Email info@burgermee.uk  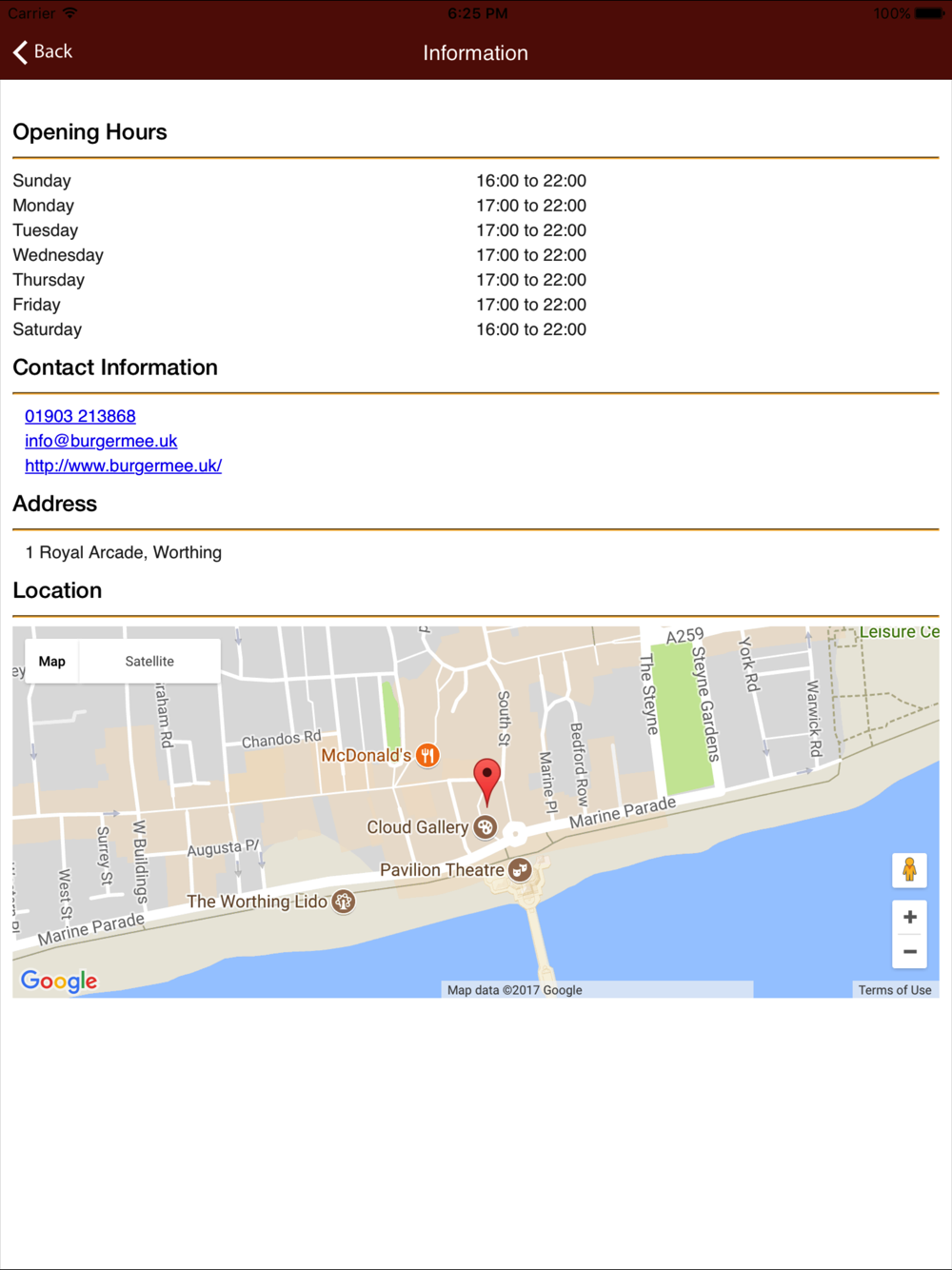[x=101, y=441]
